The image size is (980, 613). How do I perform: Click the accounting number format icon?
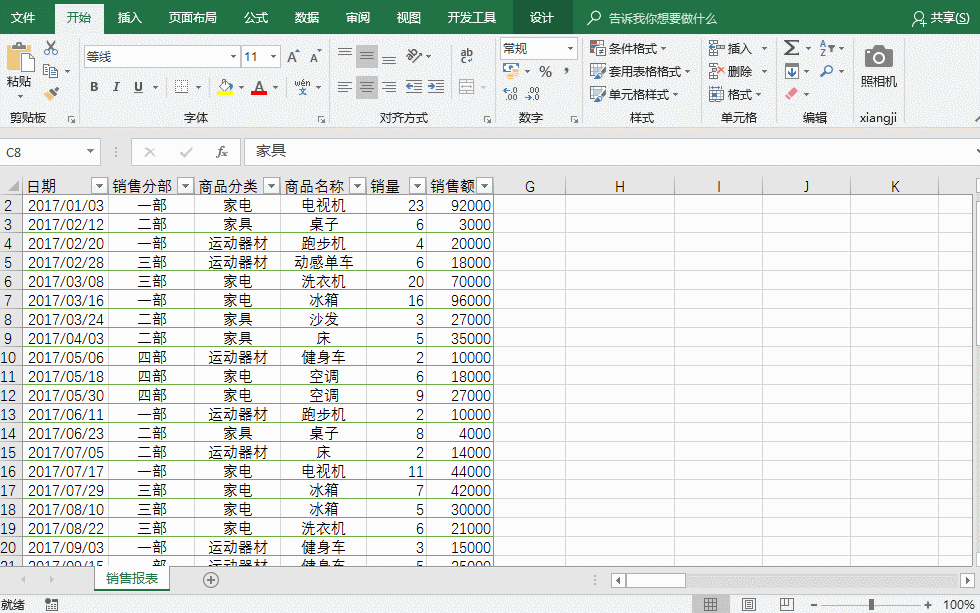tap(511, 71)
